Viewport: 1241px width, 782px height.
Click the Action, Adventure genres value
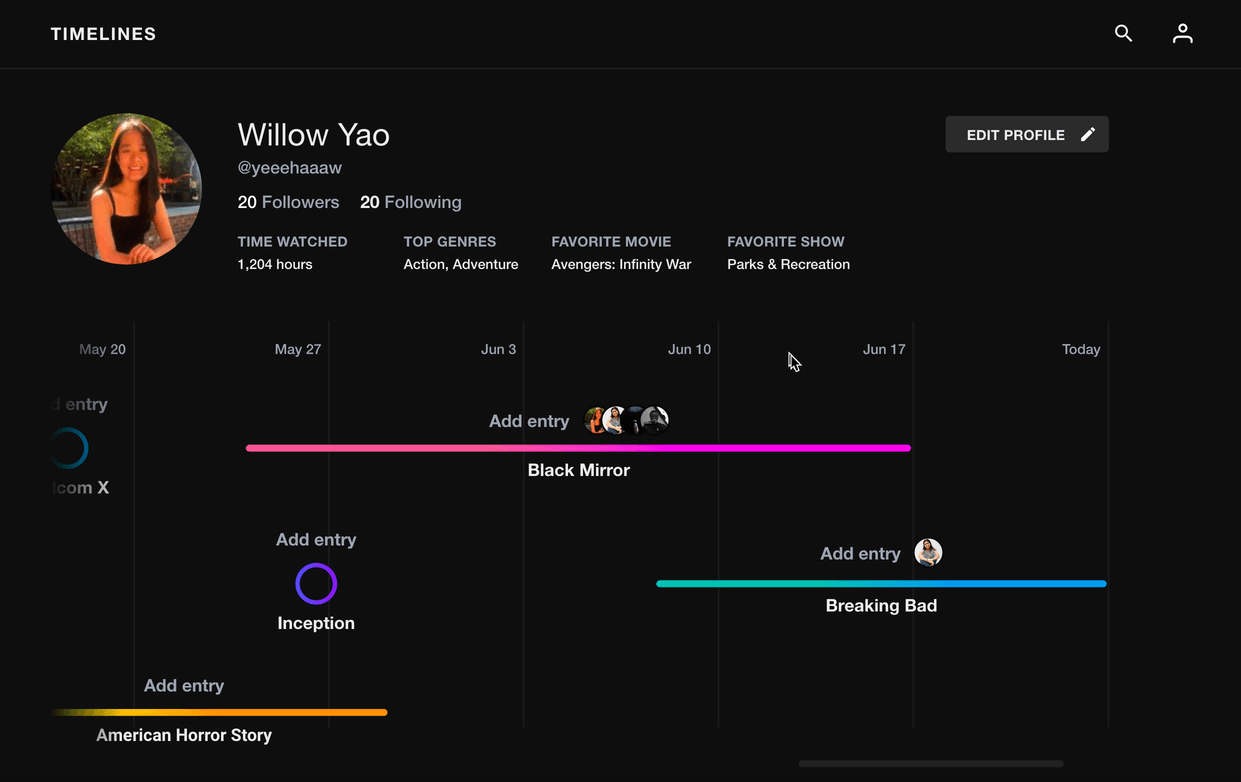click(461, 265)
